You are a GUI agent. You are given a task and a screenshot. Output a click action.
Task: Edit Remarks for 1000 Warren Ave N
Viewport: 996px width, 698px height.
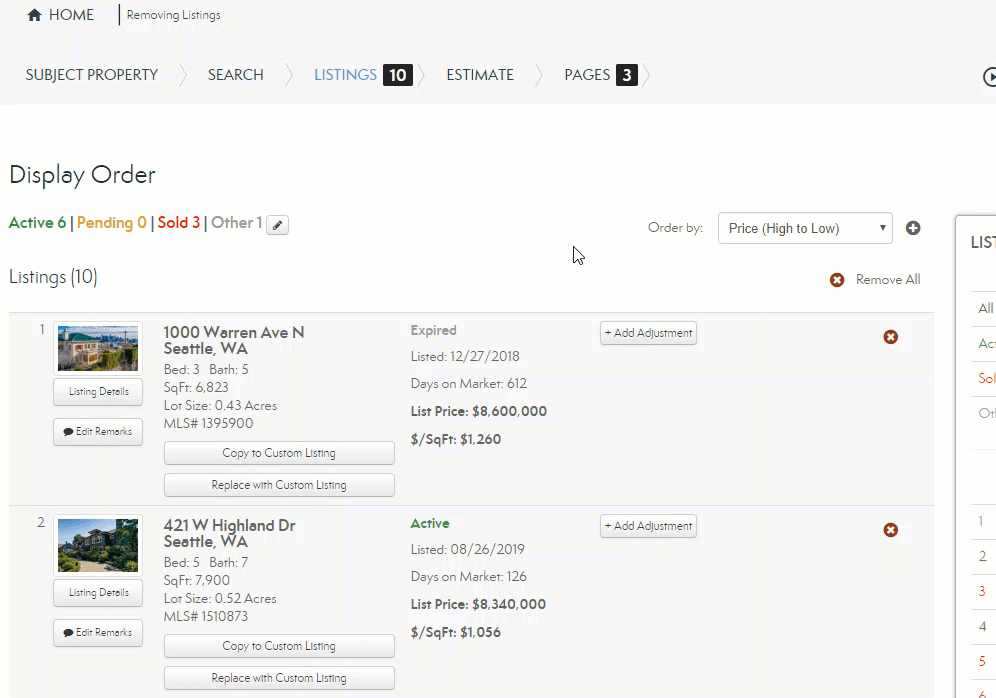[98, 432]
